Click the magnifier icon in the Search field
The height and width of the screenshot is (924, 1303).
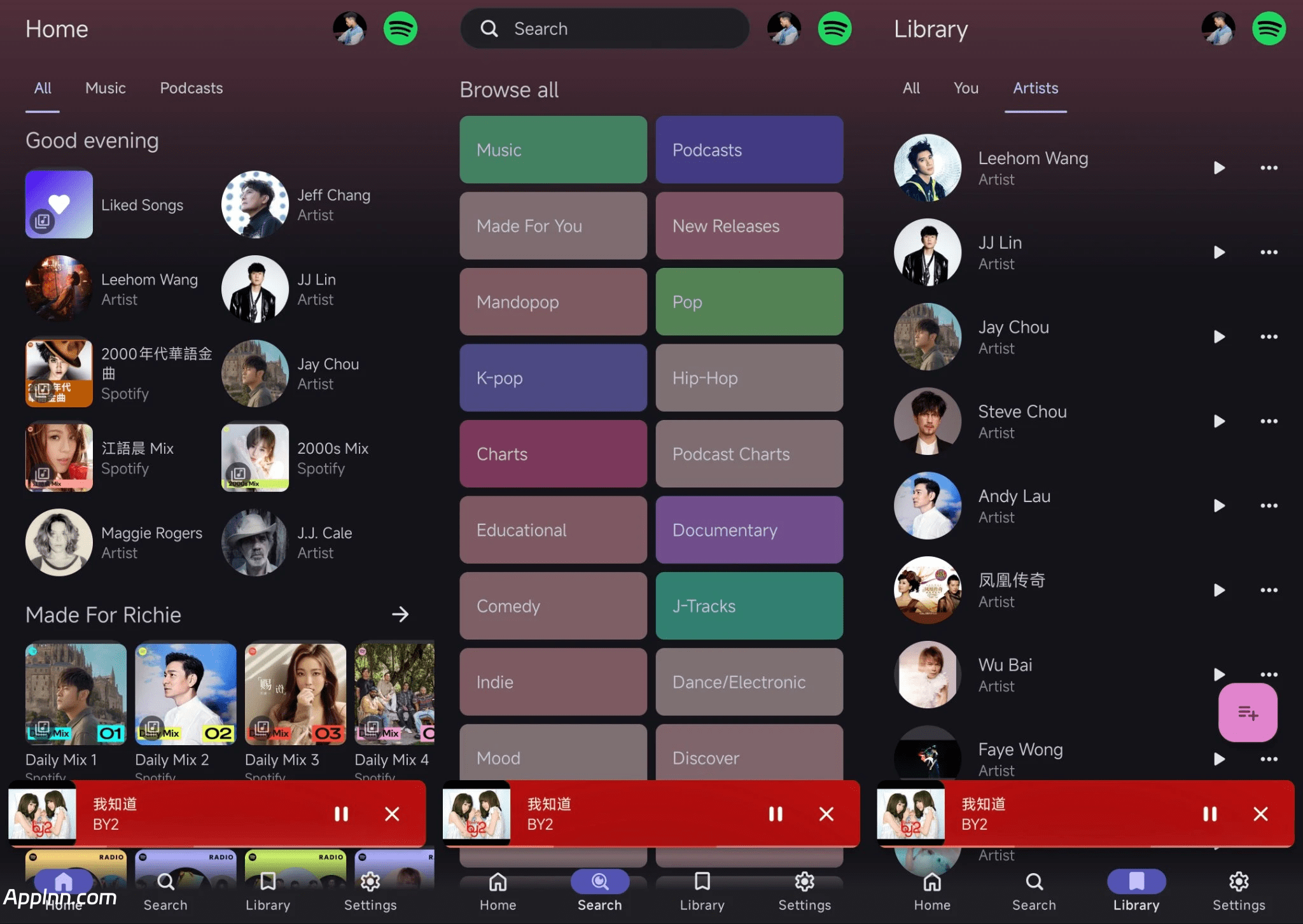pyautogui.click(x=489, y=29)
